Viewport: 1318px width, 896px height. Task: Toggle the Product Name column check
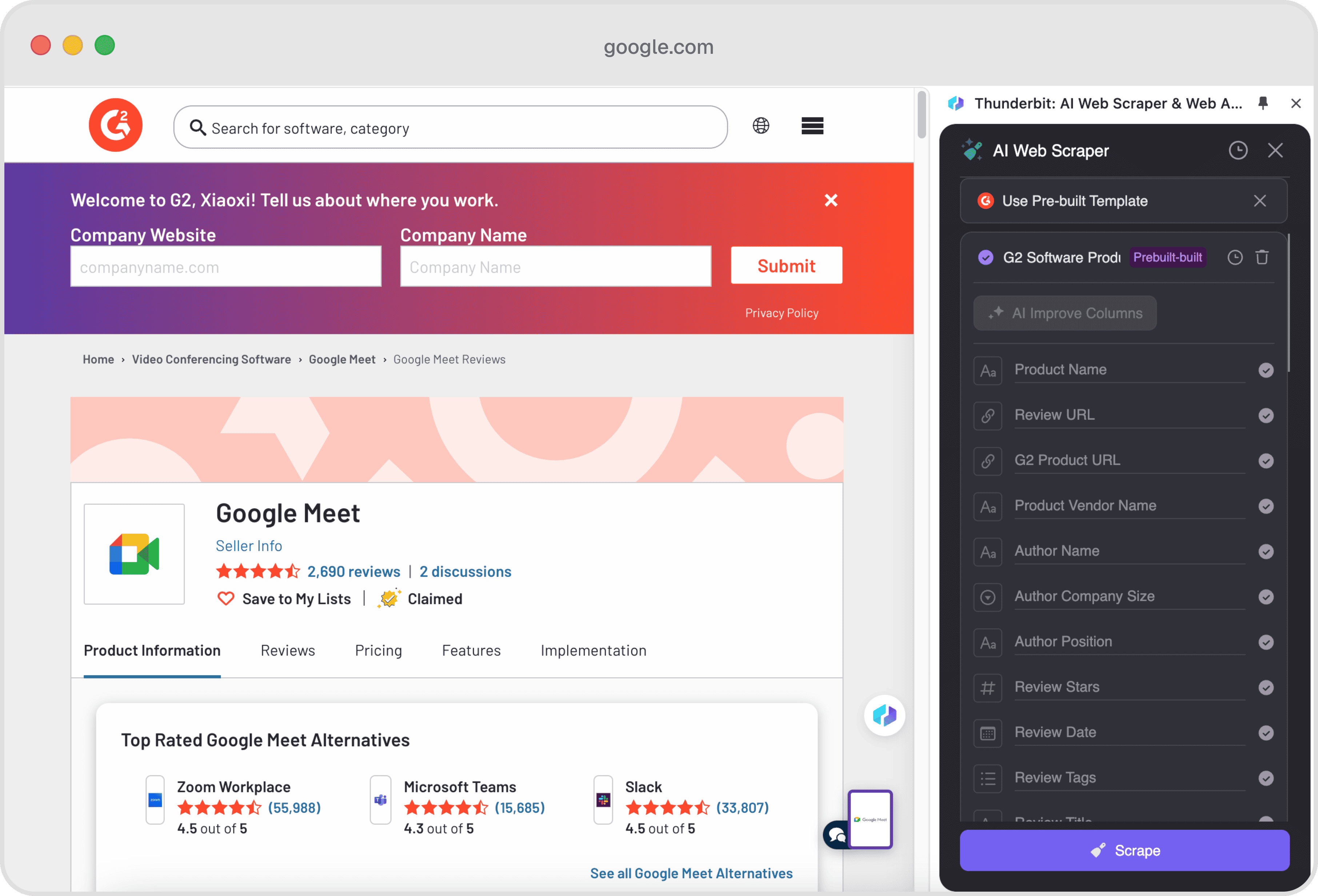[x=1266, y=370]
